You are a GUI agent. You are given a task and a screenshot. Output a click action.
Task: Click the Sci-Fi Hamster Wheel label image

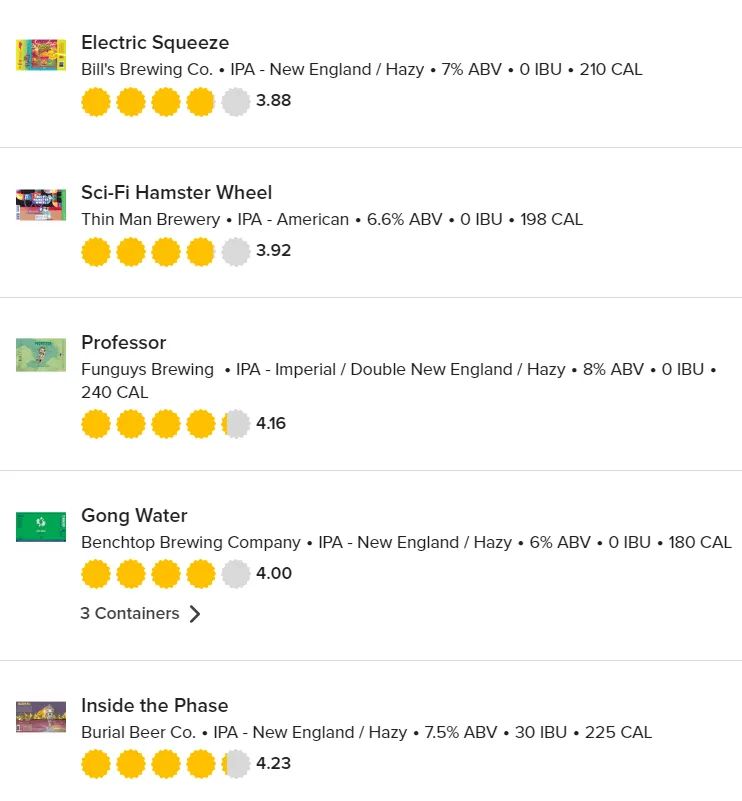pyautogui.click(x=41, y=205)
